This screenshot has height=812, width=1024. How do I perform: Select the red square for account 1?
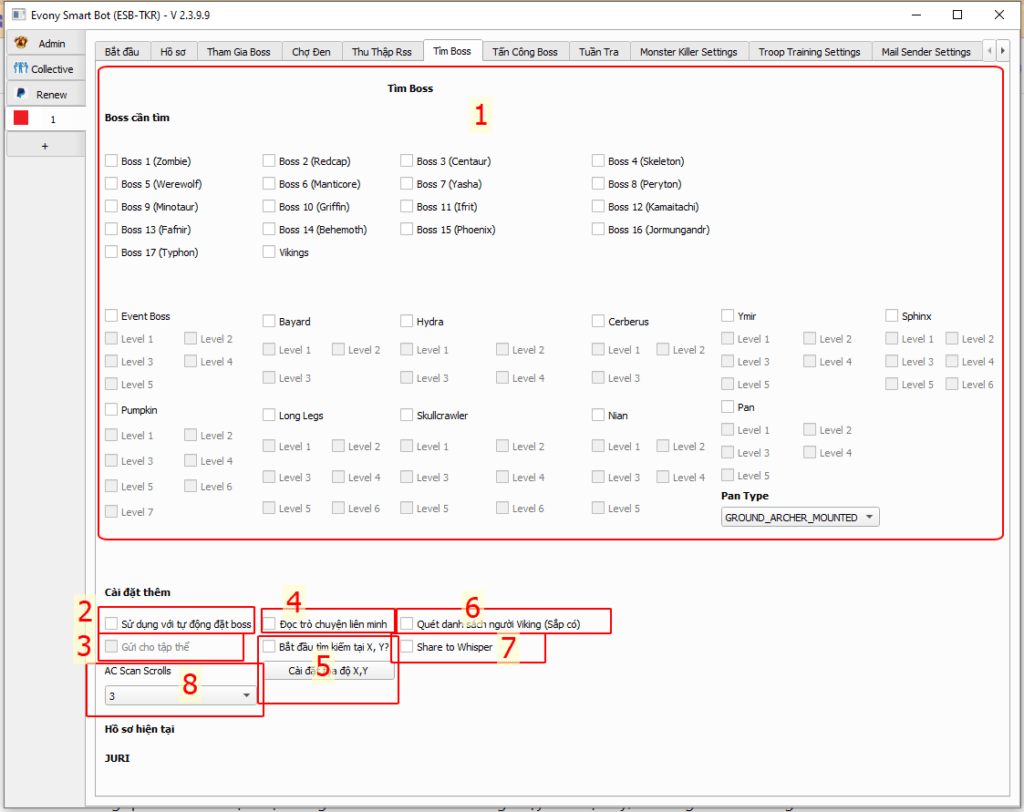[21, 118]
